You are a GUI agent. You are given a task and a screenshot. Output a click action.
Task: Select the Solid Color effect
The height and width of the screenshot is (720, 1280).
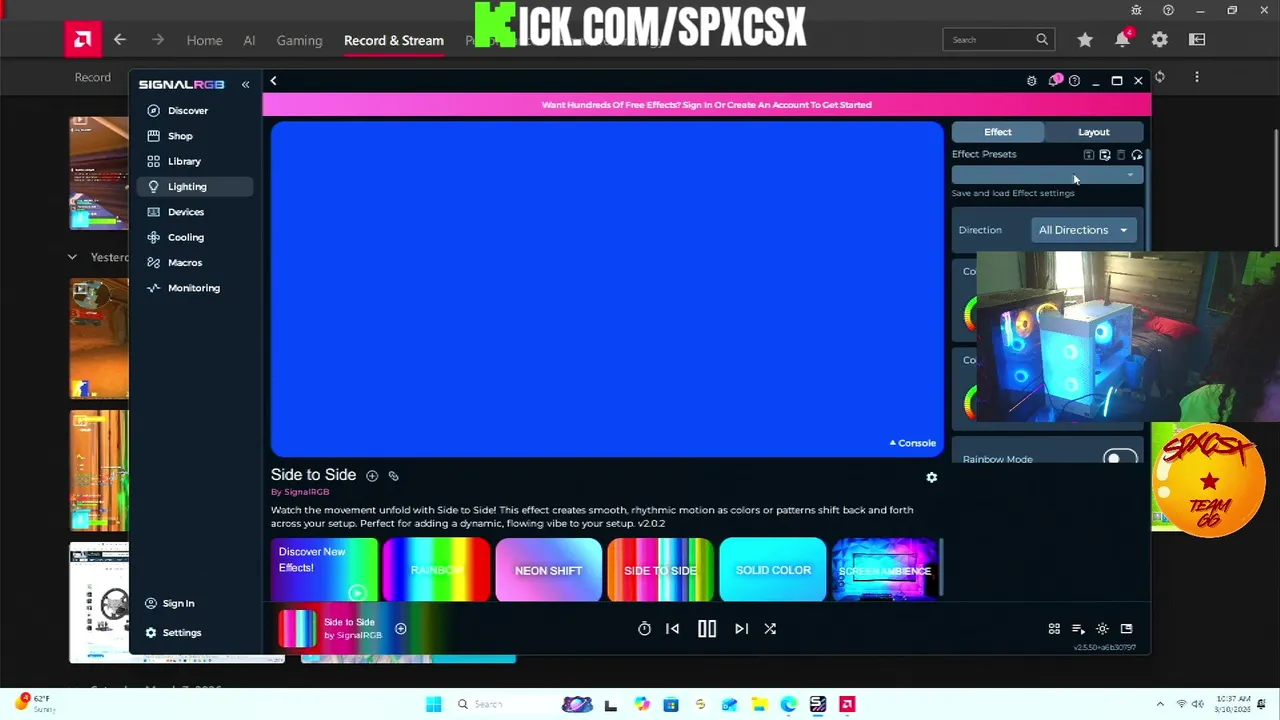773,570
